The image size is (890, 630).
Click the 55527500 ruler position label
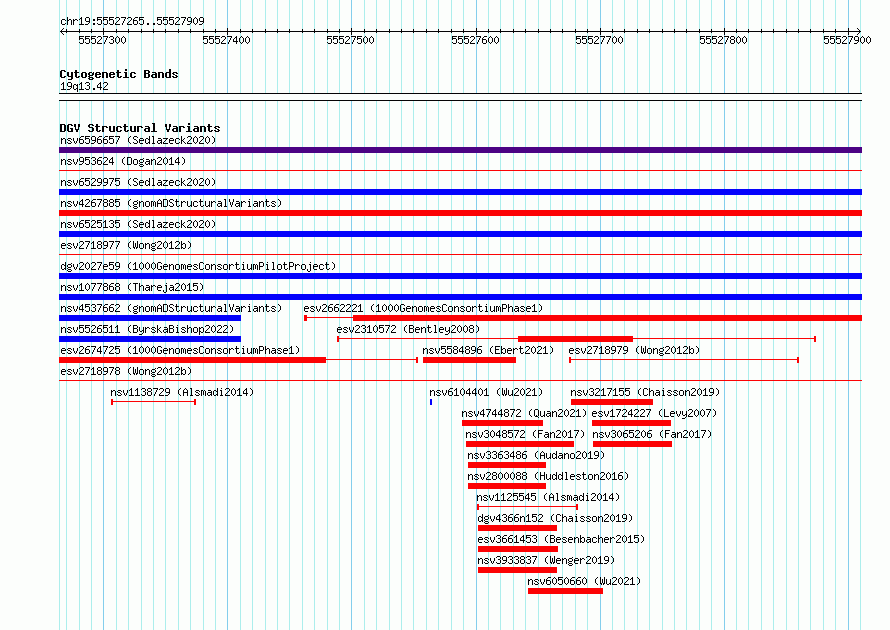click(350, 40)
